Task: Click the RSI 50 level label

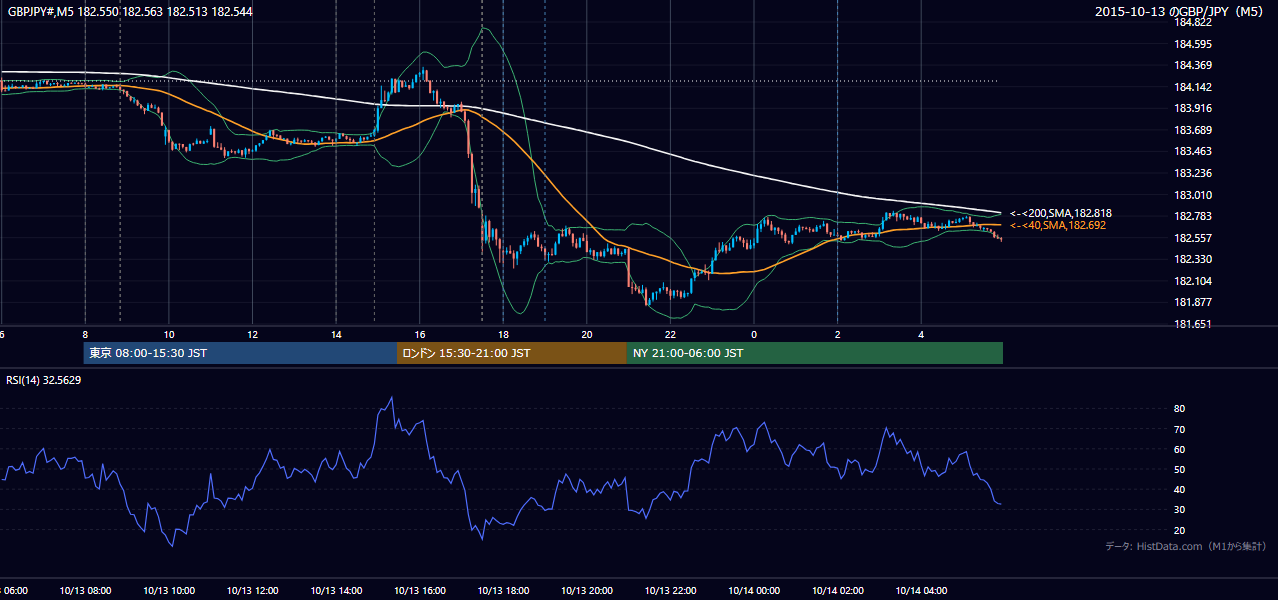Action: pyautogui.click(x=1179, y=469)
